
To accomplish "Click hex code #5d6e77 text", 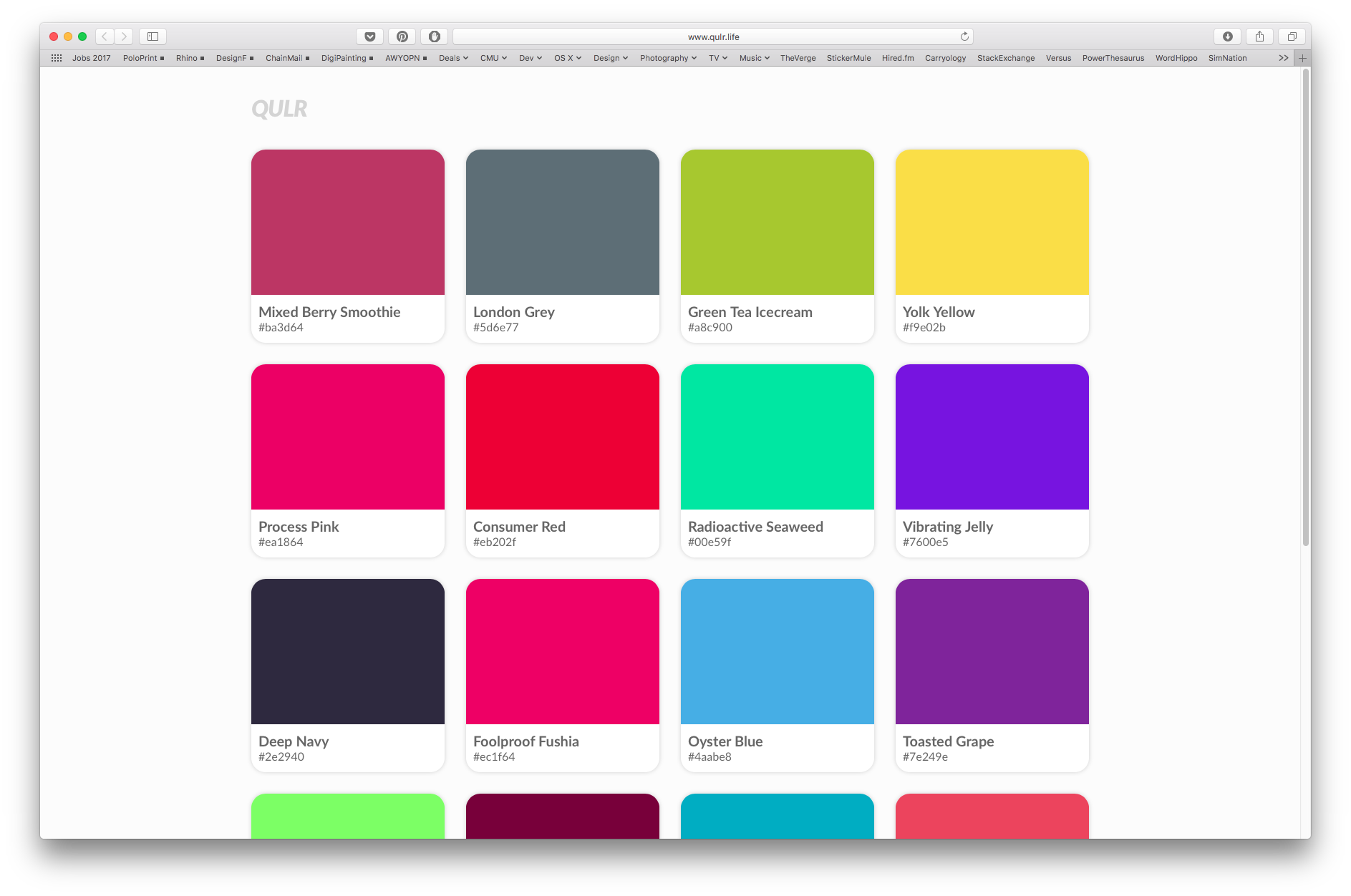I will [x=495, y=328].
